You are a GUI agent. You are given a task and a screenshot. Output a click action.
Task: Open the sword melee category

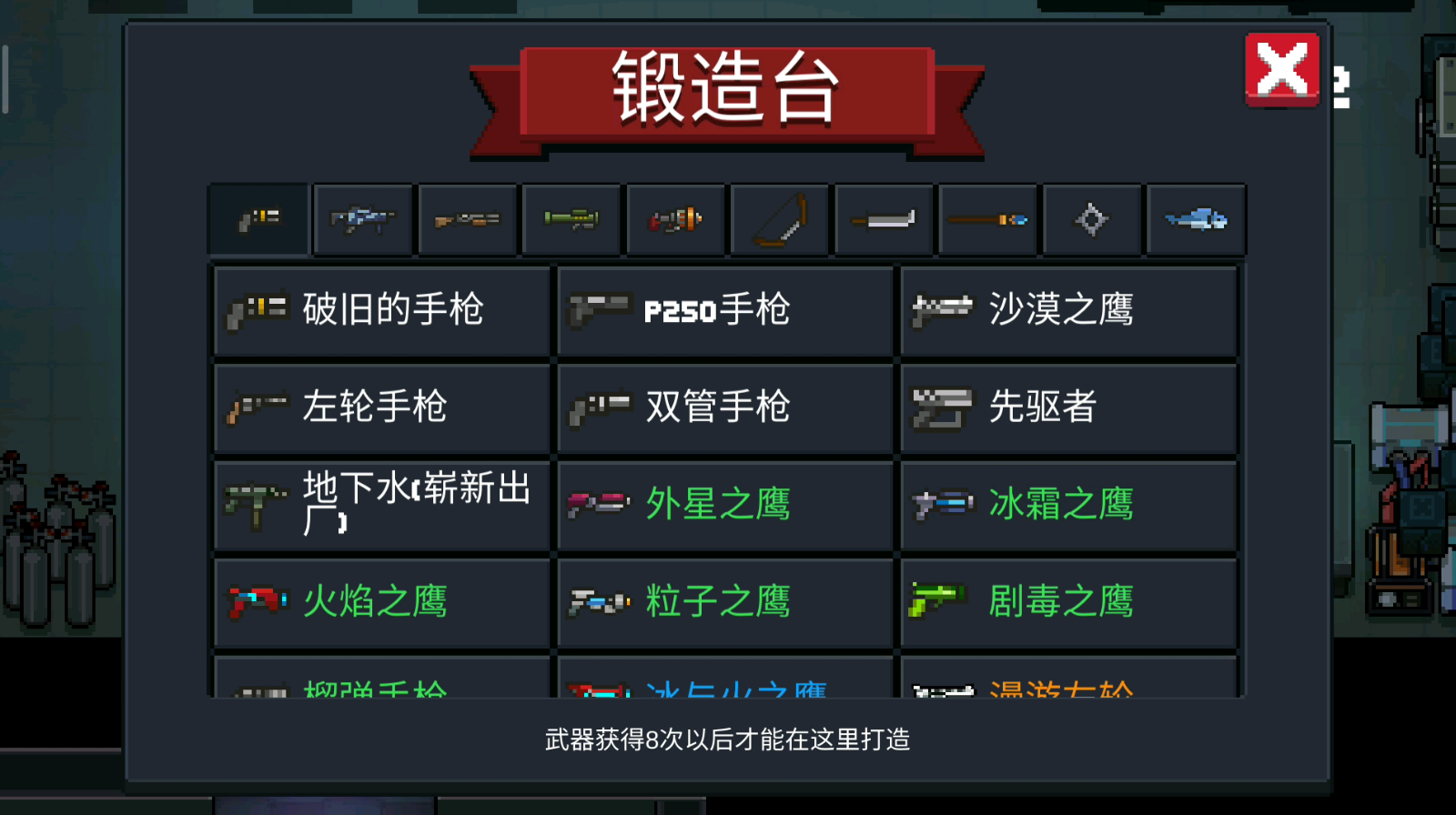[x=885, y=220]
